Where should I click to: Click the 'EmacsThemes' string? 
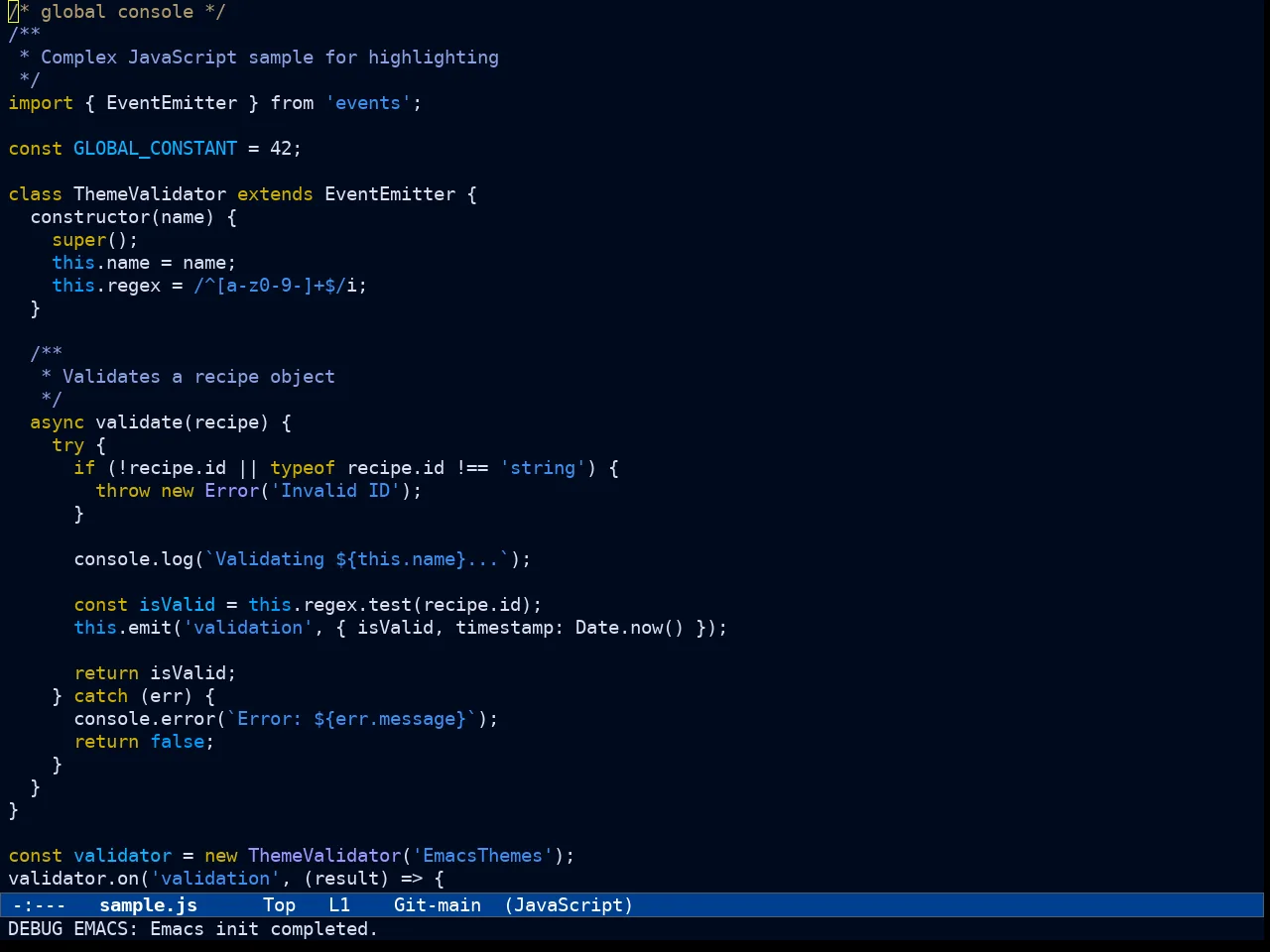click(x=483, y=856)
